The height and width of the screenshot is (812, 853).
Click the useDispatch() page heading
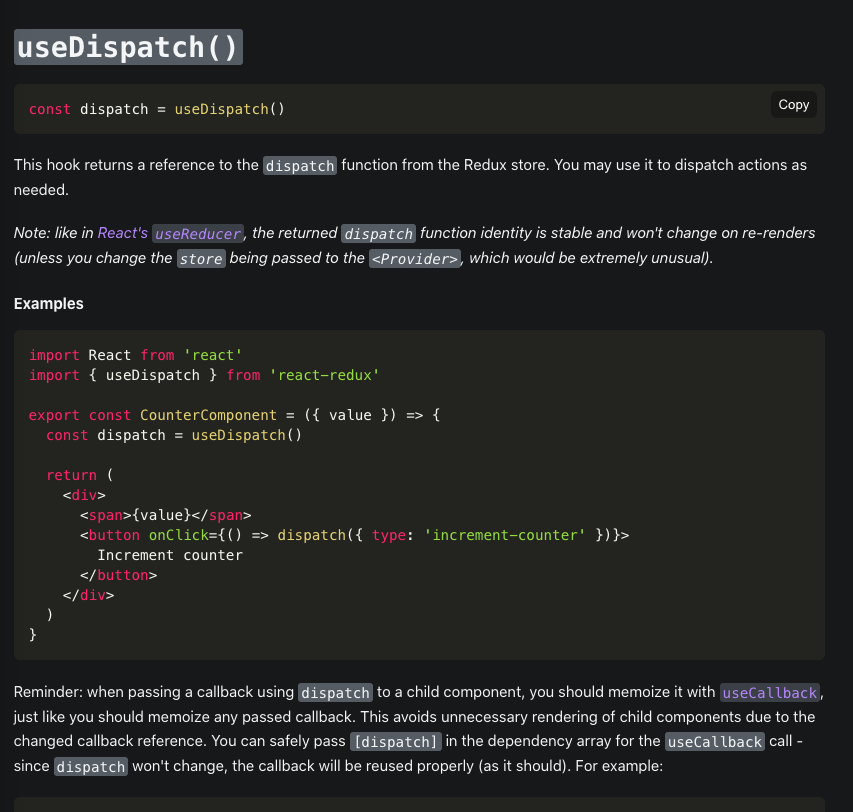[125, 46]
